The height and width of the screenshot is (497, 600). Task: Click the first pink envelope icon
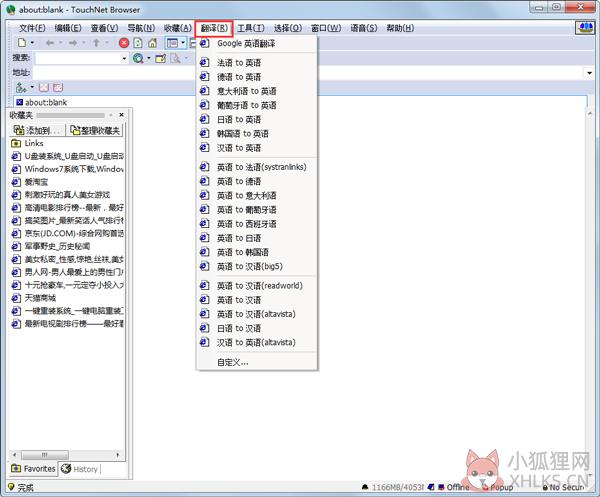click(x=44, y=88)
